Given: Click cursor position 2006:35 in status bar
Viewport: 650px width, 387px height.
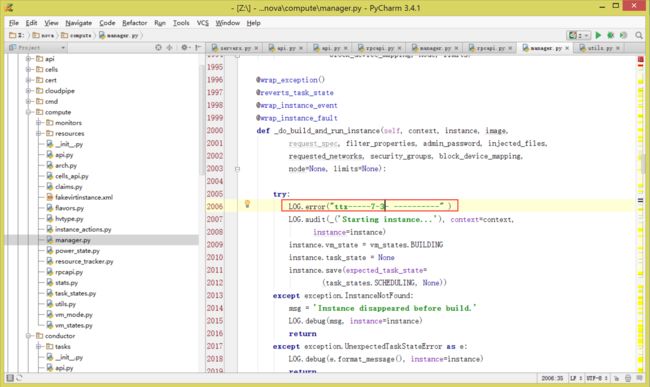Looking at the screenshot, I should point(552,378).
